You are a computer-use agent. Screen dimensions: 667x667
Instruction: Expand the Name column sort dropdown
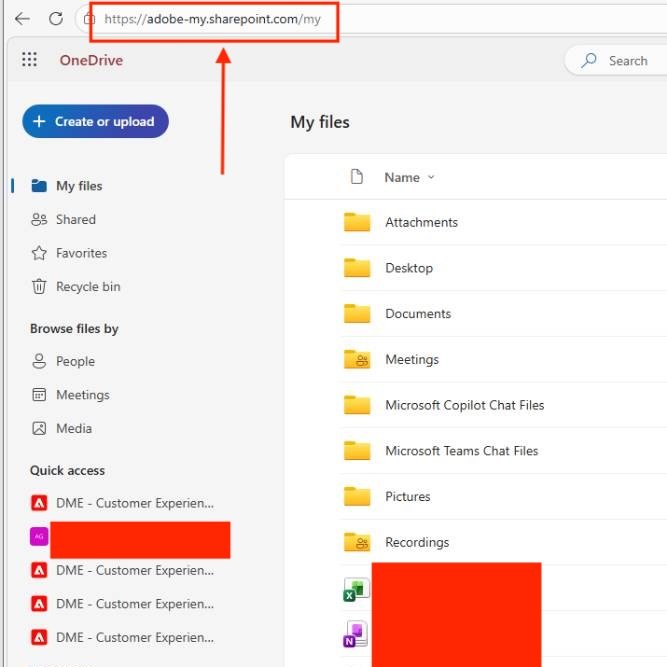click(431, 178)
